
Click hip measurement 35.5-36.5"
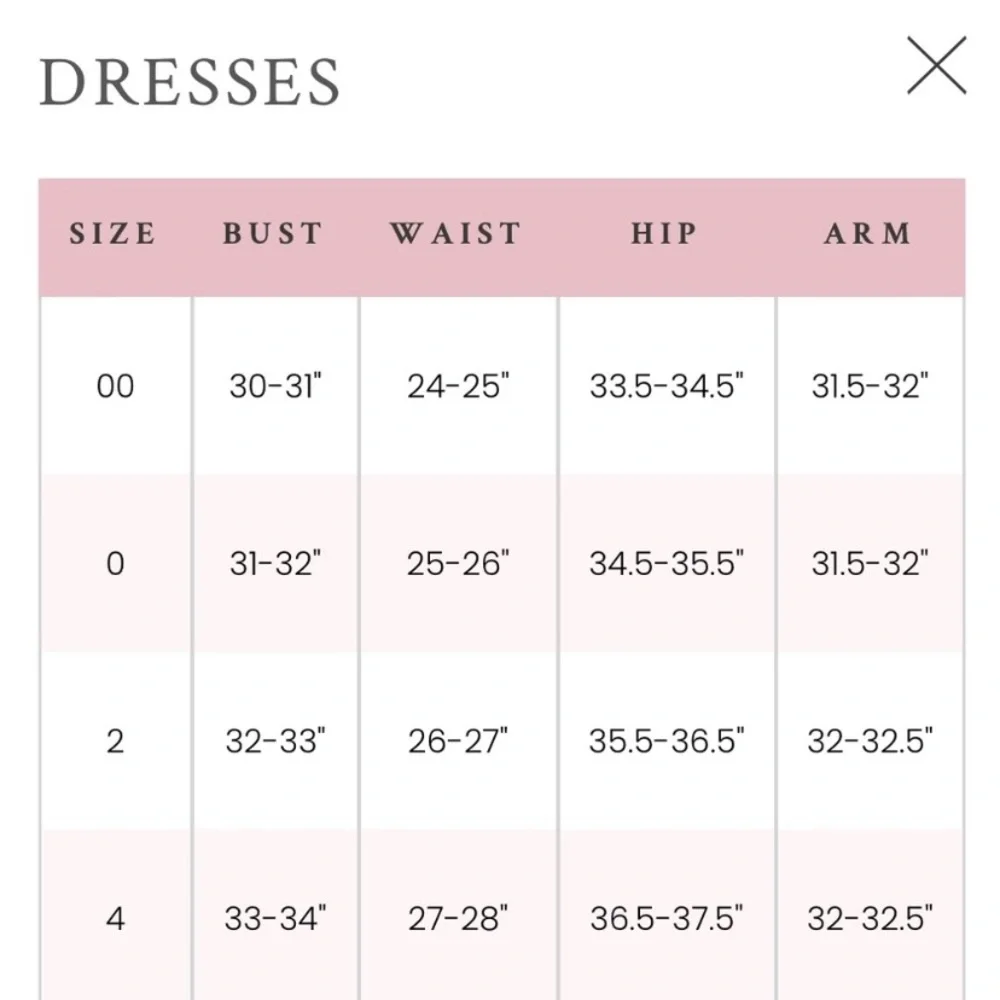666,741
